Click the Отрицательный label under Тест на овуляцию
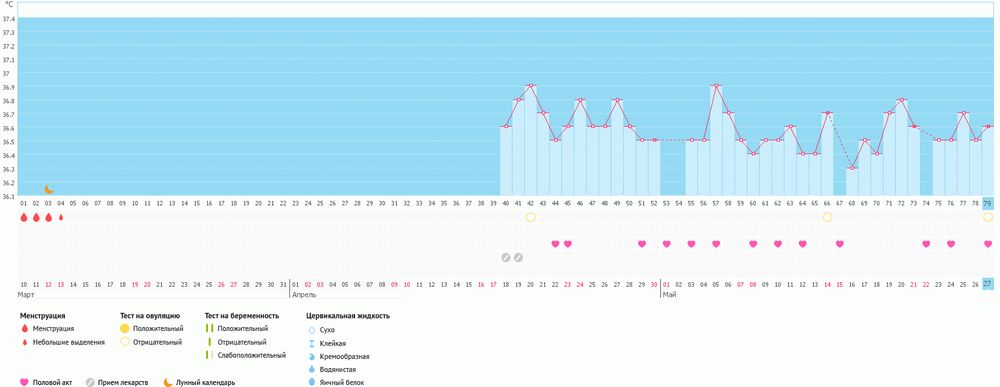Viewport: 1000px width, 387px height. 158,342
